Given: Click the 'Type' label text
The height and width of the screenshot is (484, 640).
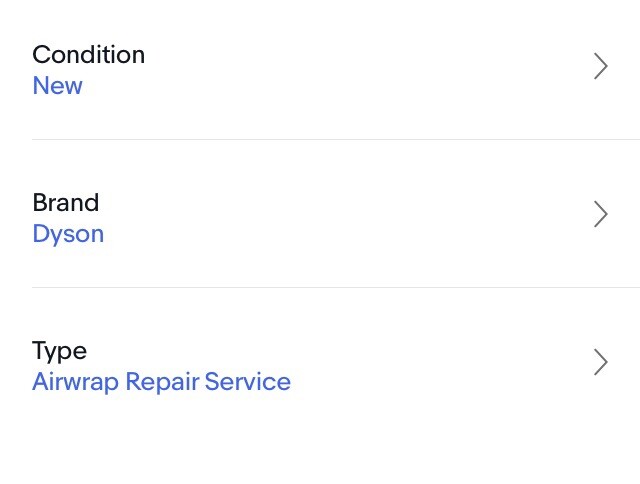Looking at the screenshot, I should 59,351.
